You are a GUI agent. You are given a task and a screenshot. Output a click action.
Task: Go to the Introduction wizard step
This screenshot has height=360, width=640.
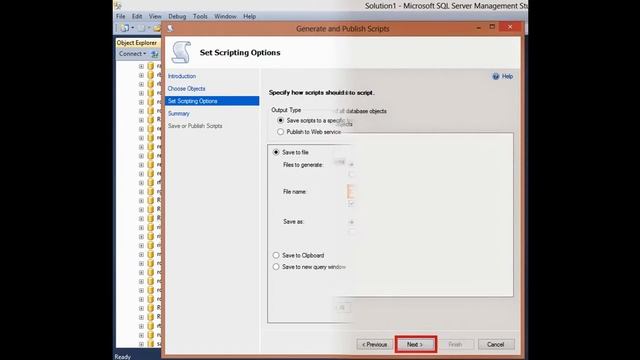pos(182,76)
